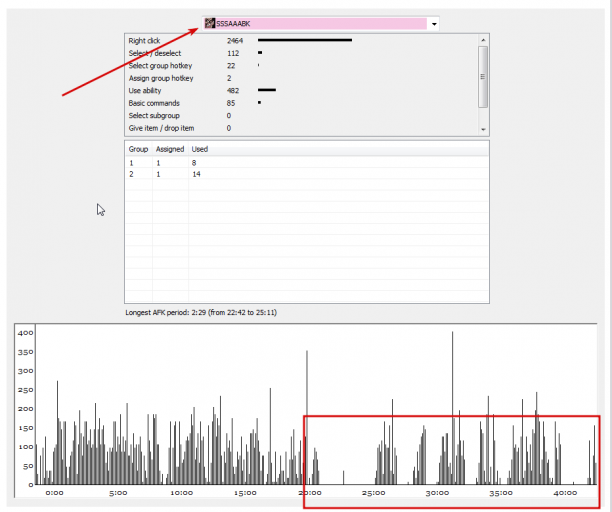Sort by the Used column header
Viewport: 612px width, 512px height.
tap(199, 149)
